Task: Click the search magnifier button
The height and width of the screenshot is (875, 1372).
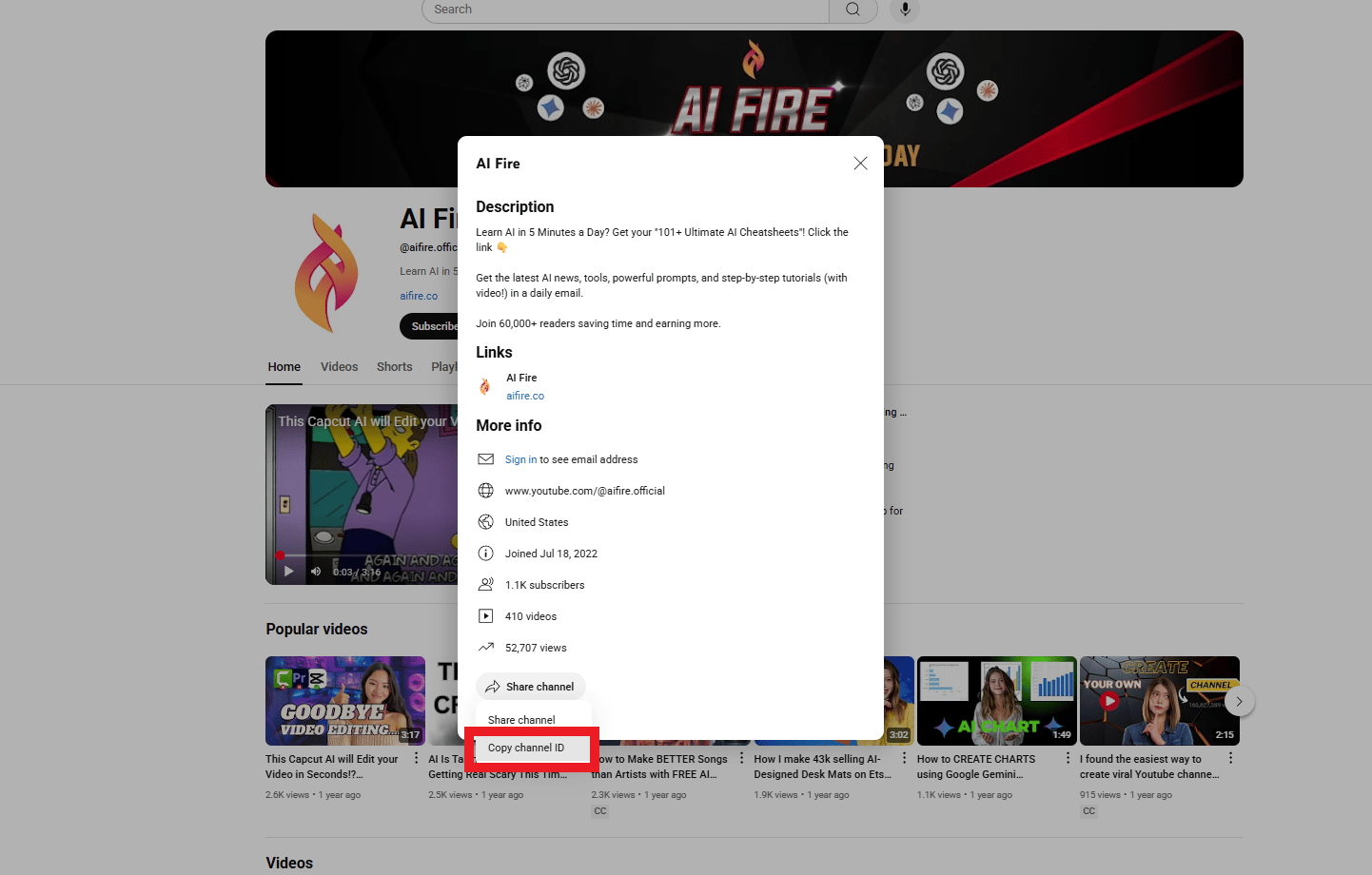Action: 853,10
